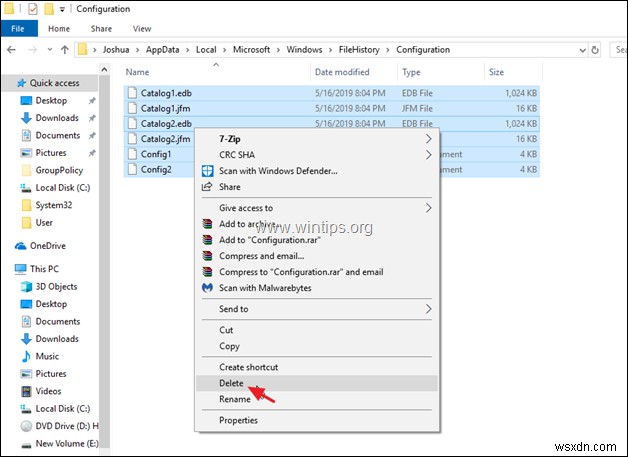The image size is (628, 457).
Task: Click the navigation pane scroll up arrow
Action: point(104,70)
